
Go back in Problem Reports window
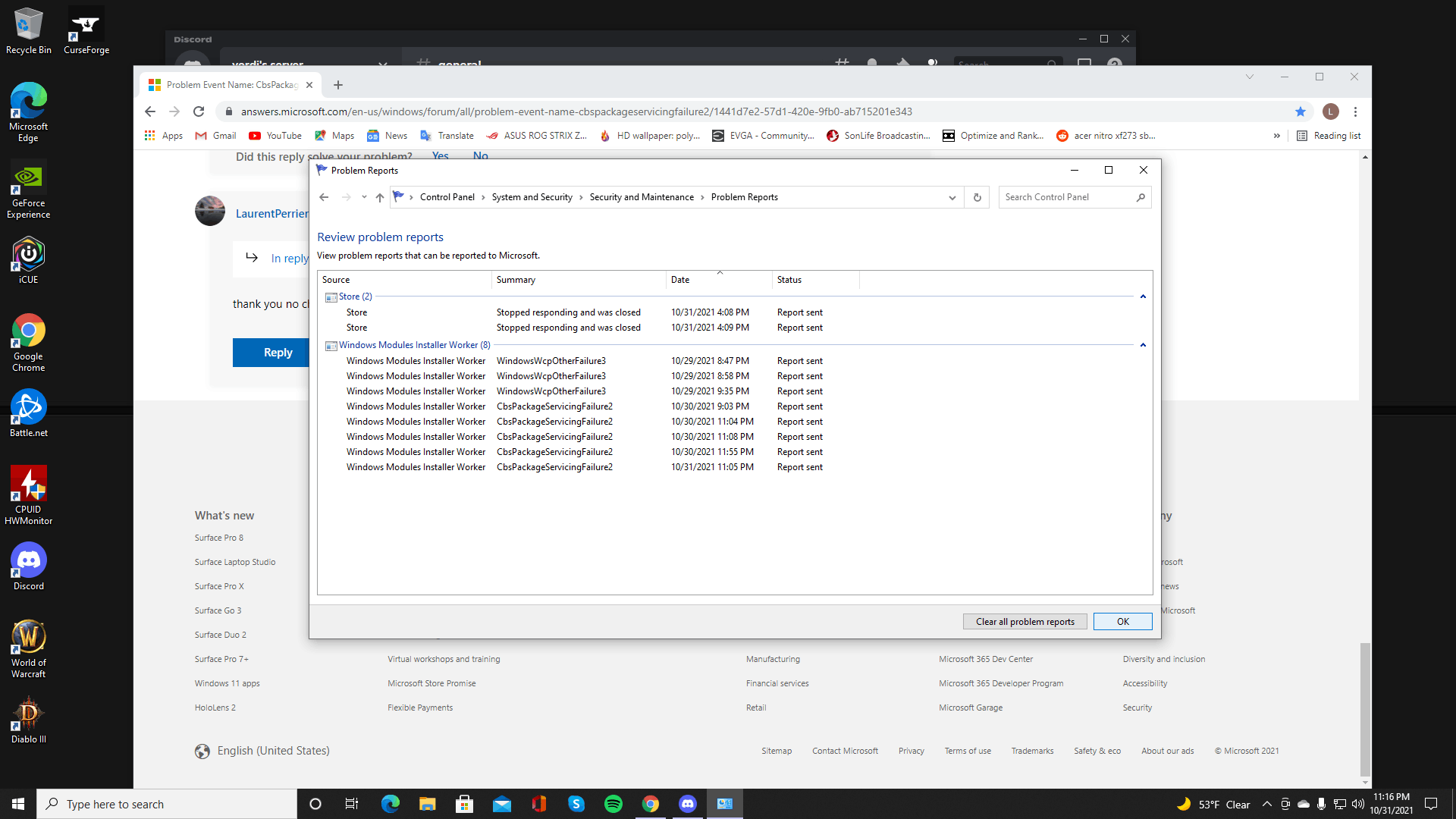[324, 197]
